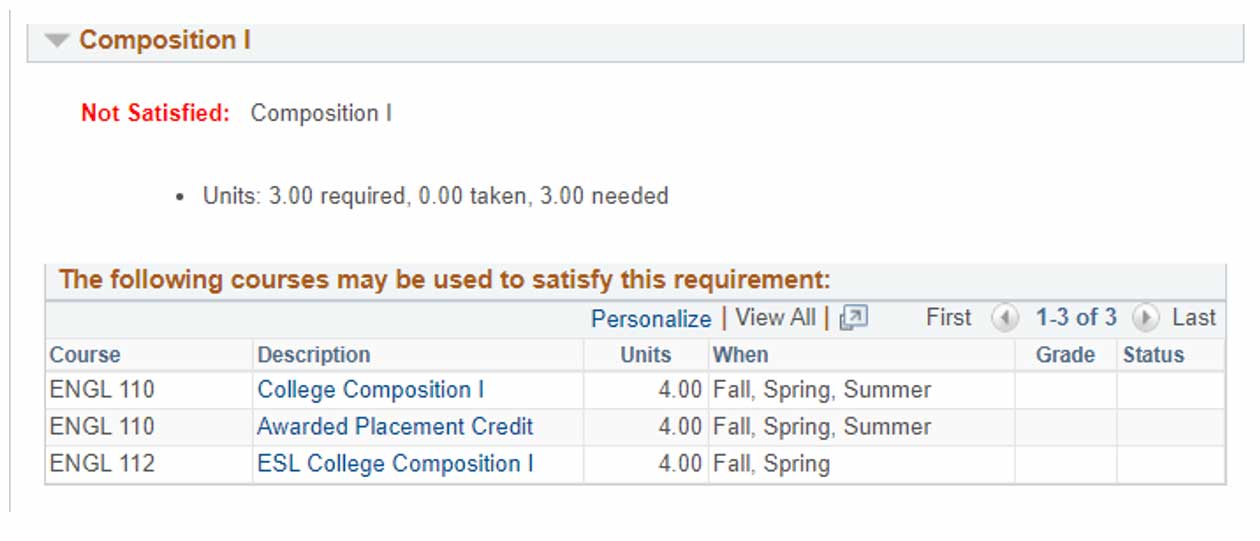
Task: Click the Personalize link
Action: 650,318
